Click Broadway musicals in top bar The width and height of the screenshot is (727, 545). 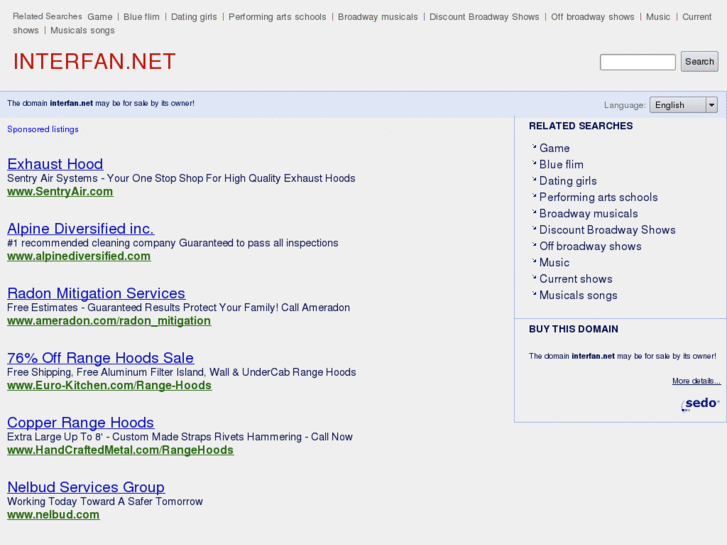click(x=378, y=17)
